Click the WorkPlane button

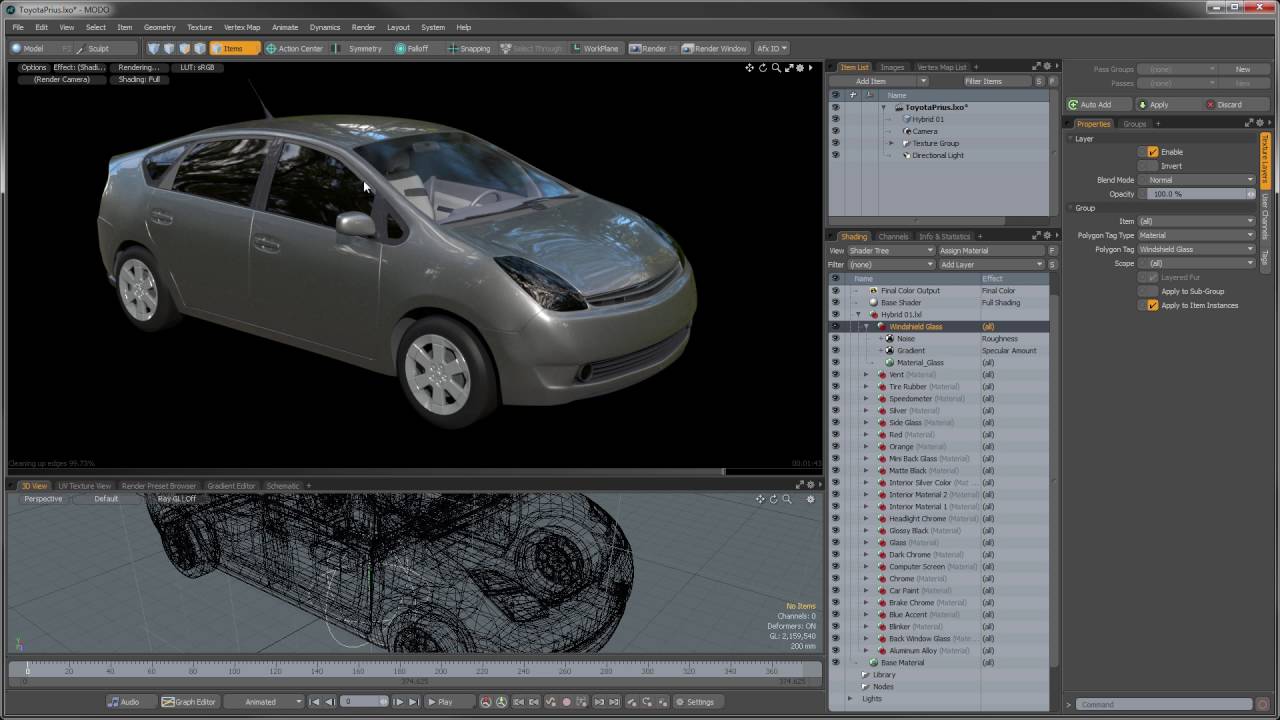[x=595, y=48]
